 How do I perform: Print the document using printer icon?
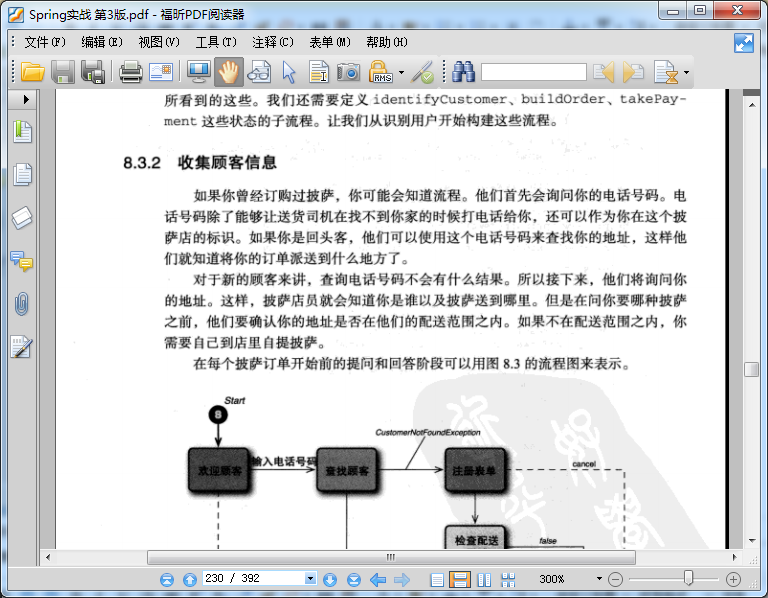pos(131,72)
